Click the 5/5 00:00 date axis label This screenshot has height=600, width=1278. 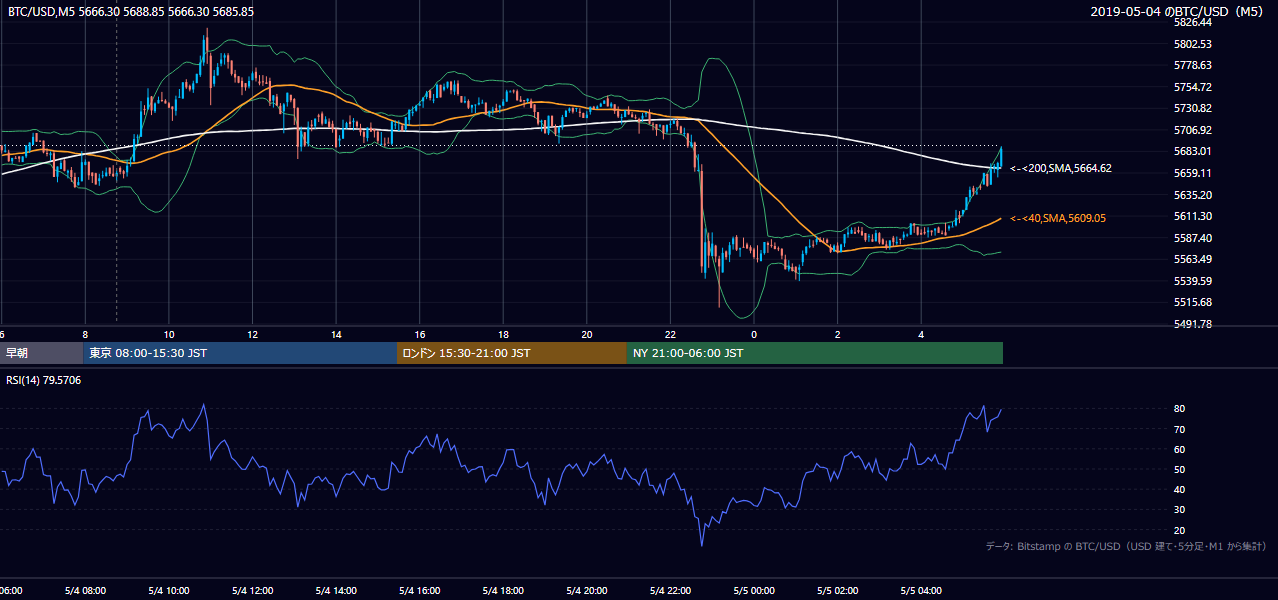pyautogui.click(x=754, y=591)
